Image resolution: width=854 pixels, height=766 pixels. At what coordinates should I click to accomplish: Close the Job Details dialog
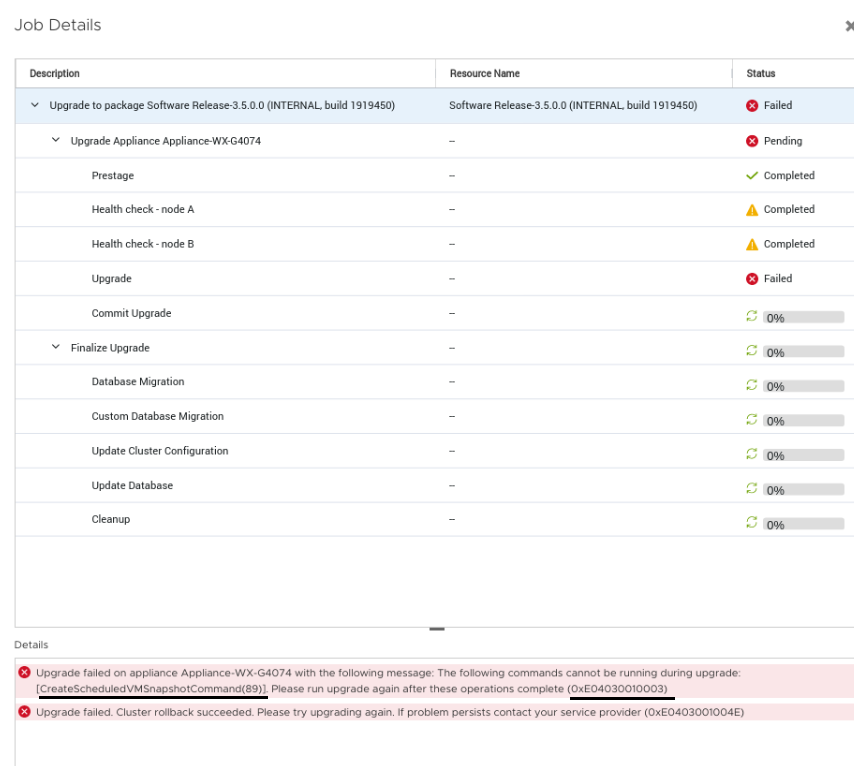(849, 26)
